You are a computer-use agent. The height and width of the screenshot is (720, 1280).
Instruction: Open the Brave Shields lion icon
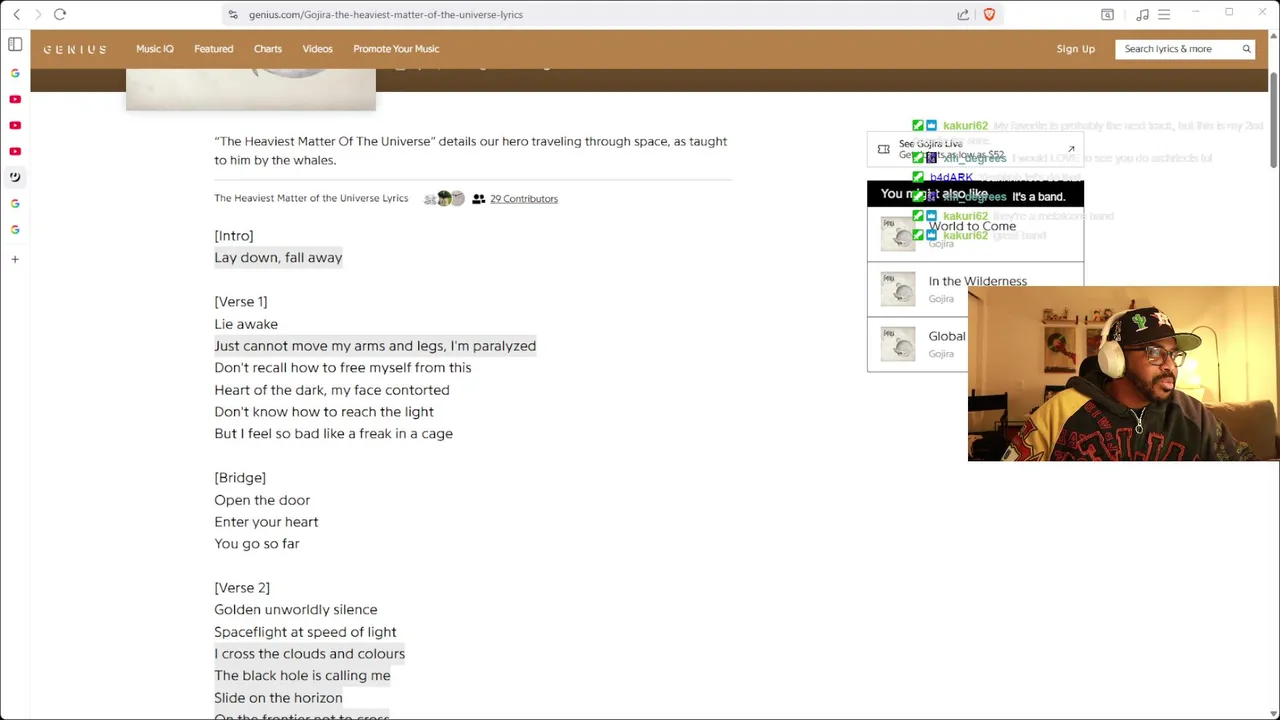pos(989,14)
